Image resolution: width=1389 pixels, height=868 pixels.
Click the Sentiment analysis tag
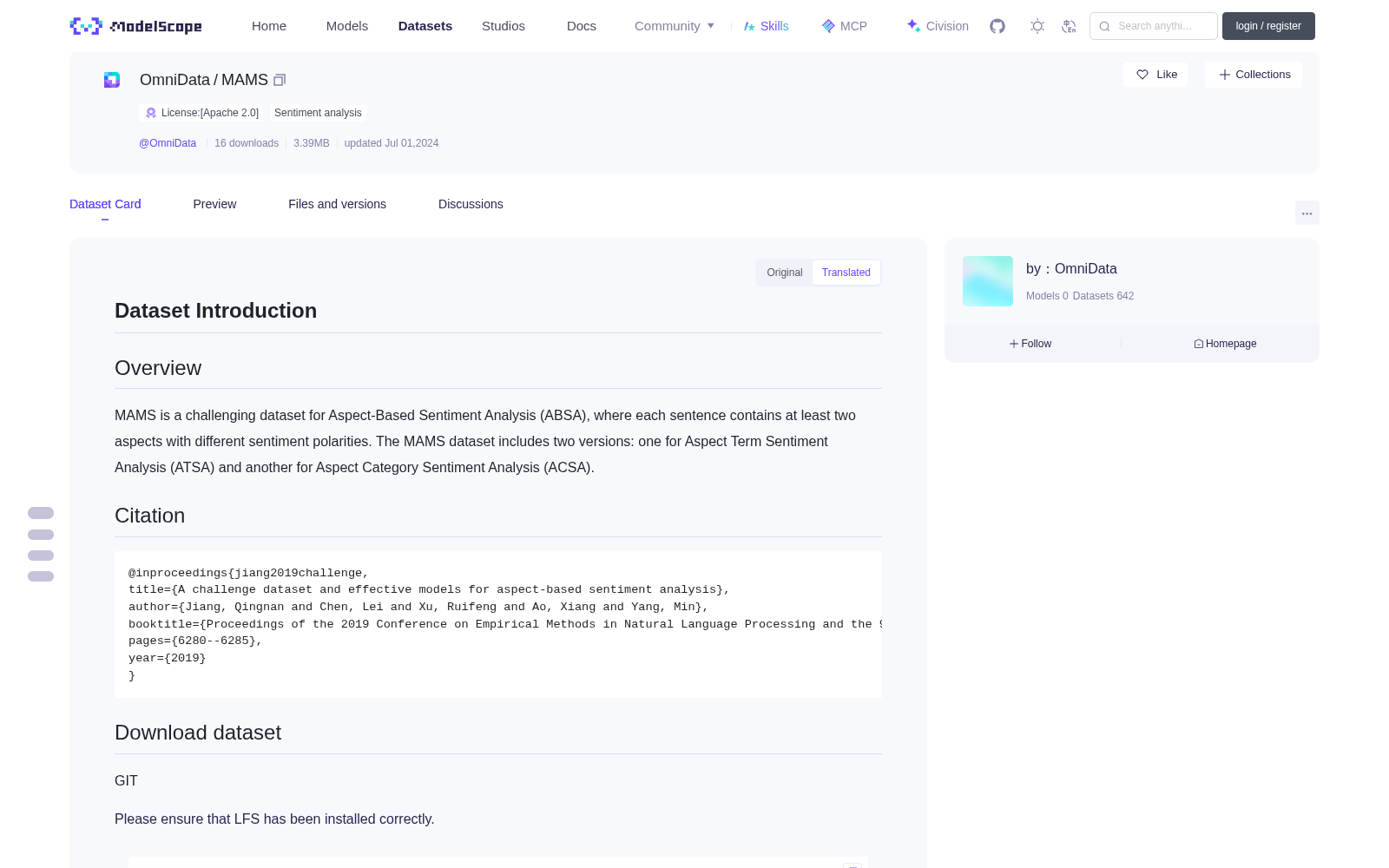pos(318,113)
